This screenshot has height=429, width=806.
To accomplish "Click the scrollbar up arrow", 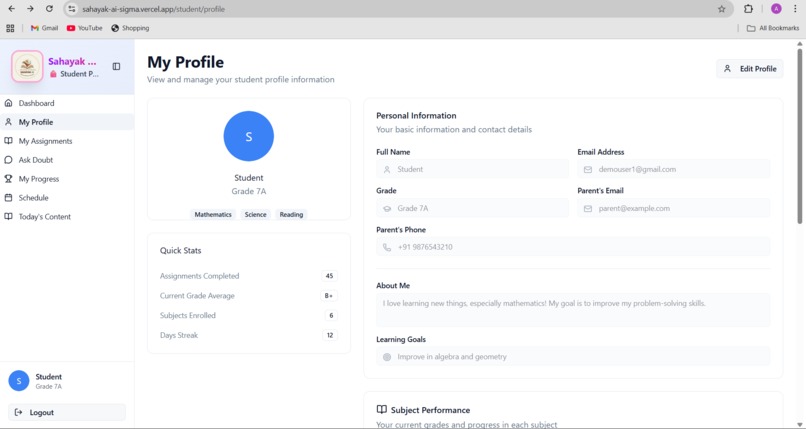I will pyautogui.click(x=800, y=45).
